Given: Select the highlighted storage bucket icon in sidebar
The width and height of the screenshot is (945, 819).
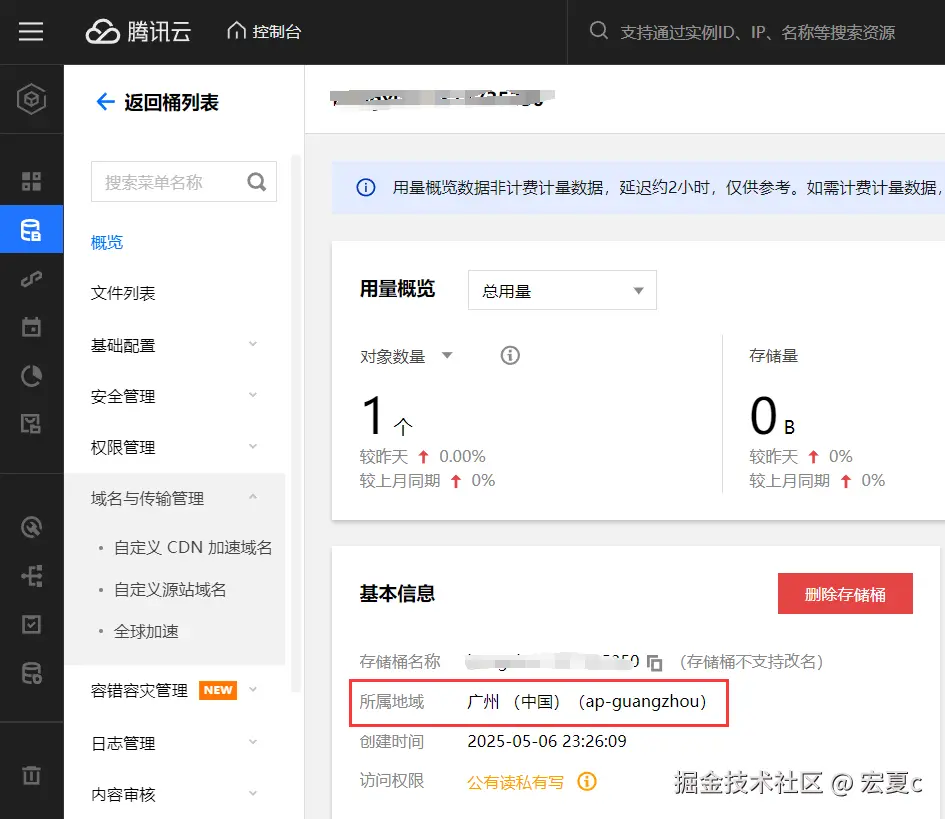Looking at the screenshot, I should point(31,230).
